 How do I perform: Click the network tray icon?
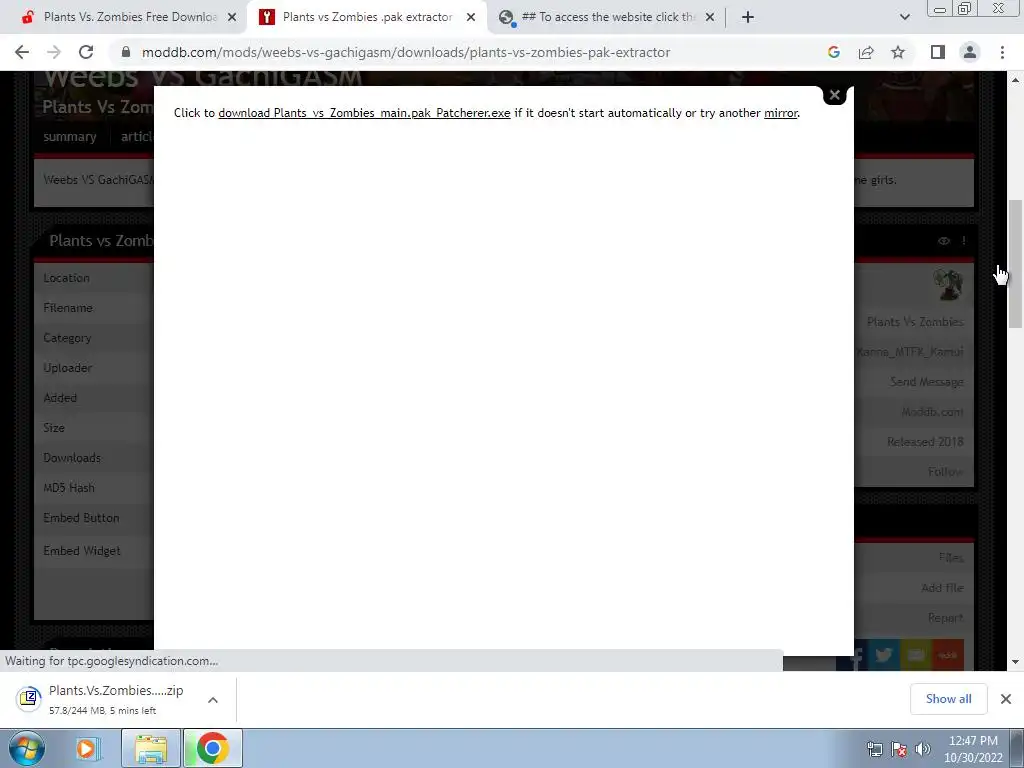click(x=874, y=749)
